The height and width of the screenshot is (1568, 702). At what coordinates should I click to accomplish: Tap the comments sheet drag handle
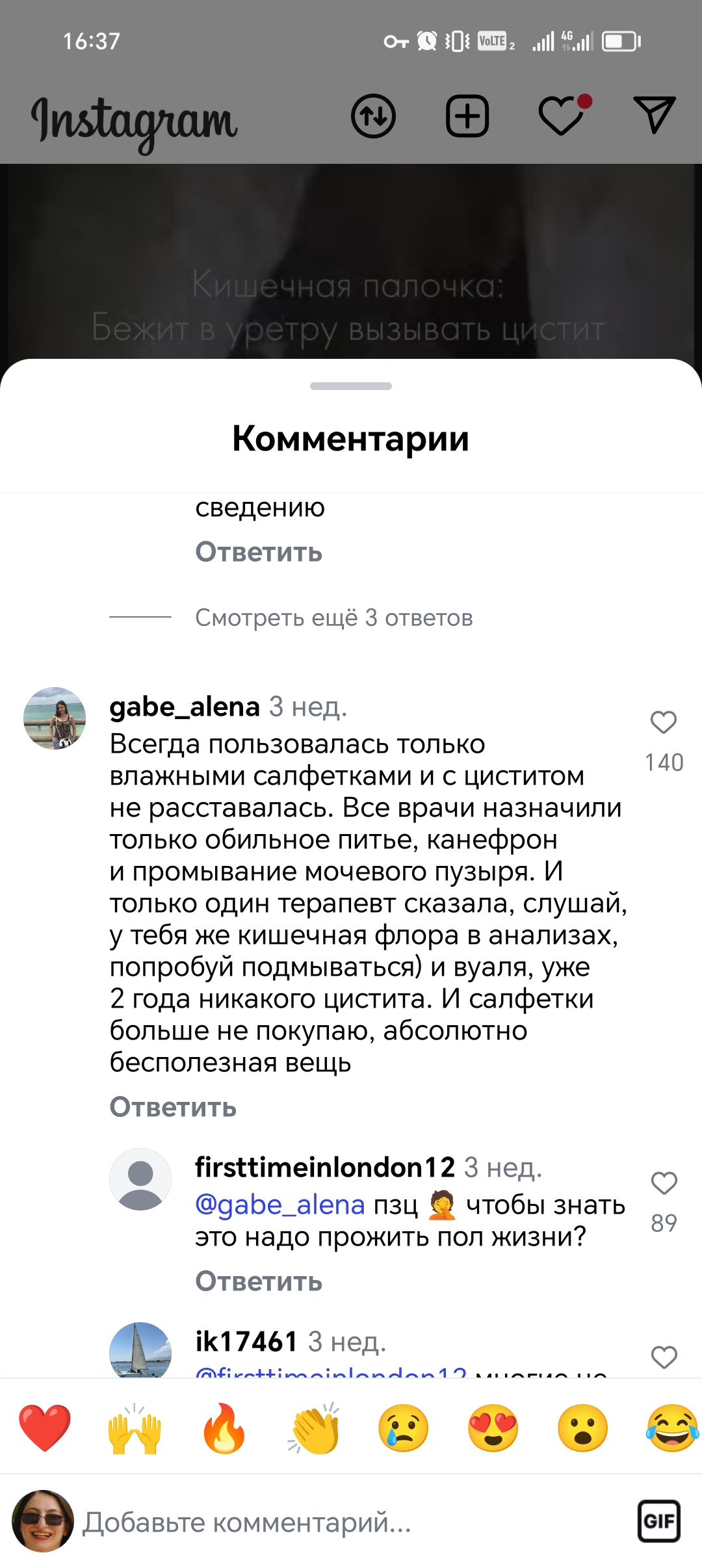(351, 386)
